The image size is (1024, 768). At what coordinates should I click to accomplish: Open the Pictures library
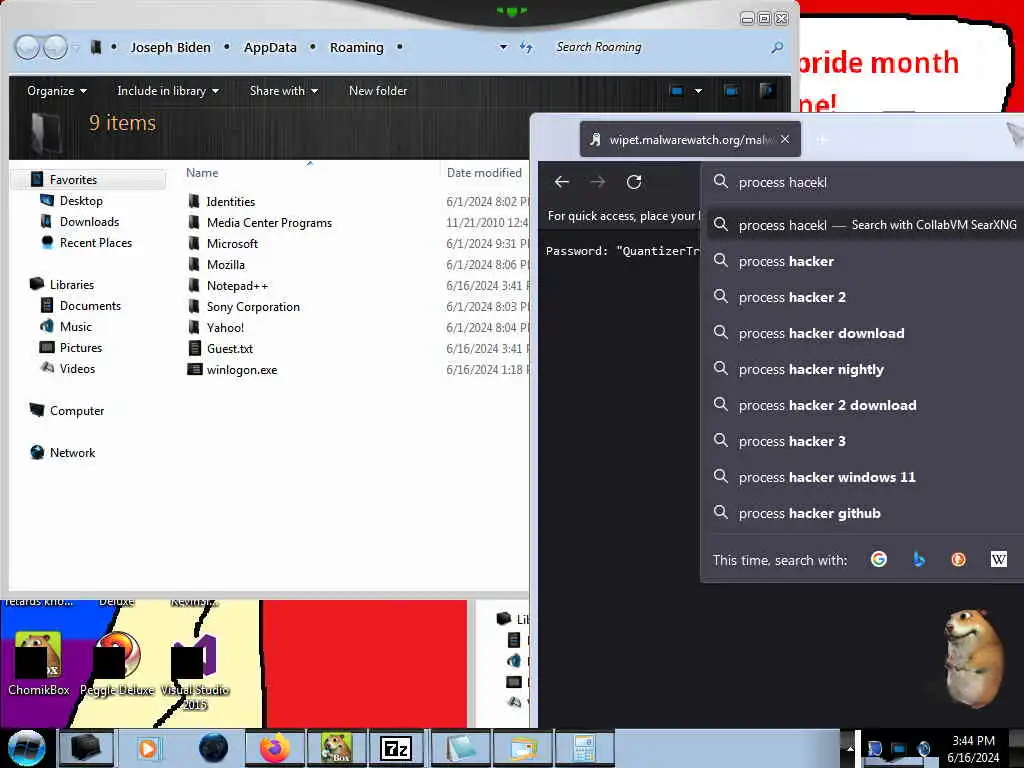click(x=81, y=347)
